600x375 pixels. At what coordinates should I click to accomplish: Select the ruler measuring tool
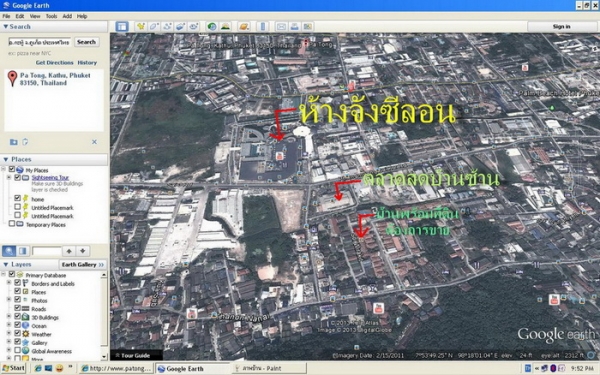[x=262, y=26]
